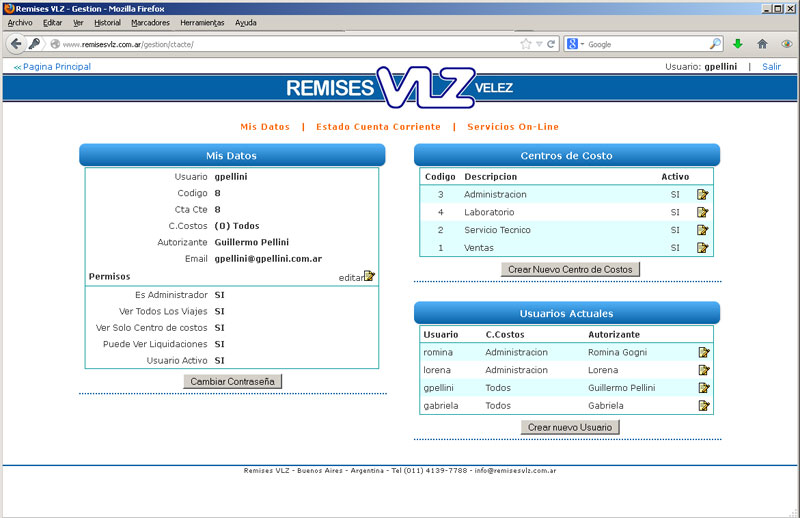Click the Usuarios Actuales panel header
Image resolution: width=800 pixels, height=518 pixels.
[567, 313]
